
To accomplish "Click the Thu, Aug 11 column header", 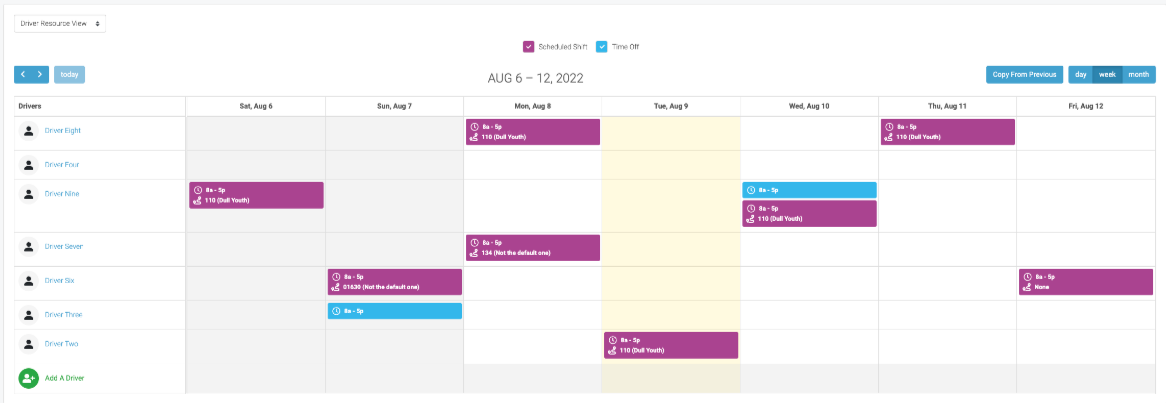I will (x=947, y=105).
